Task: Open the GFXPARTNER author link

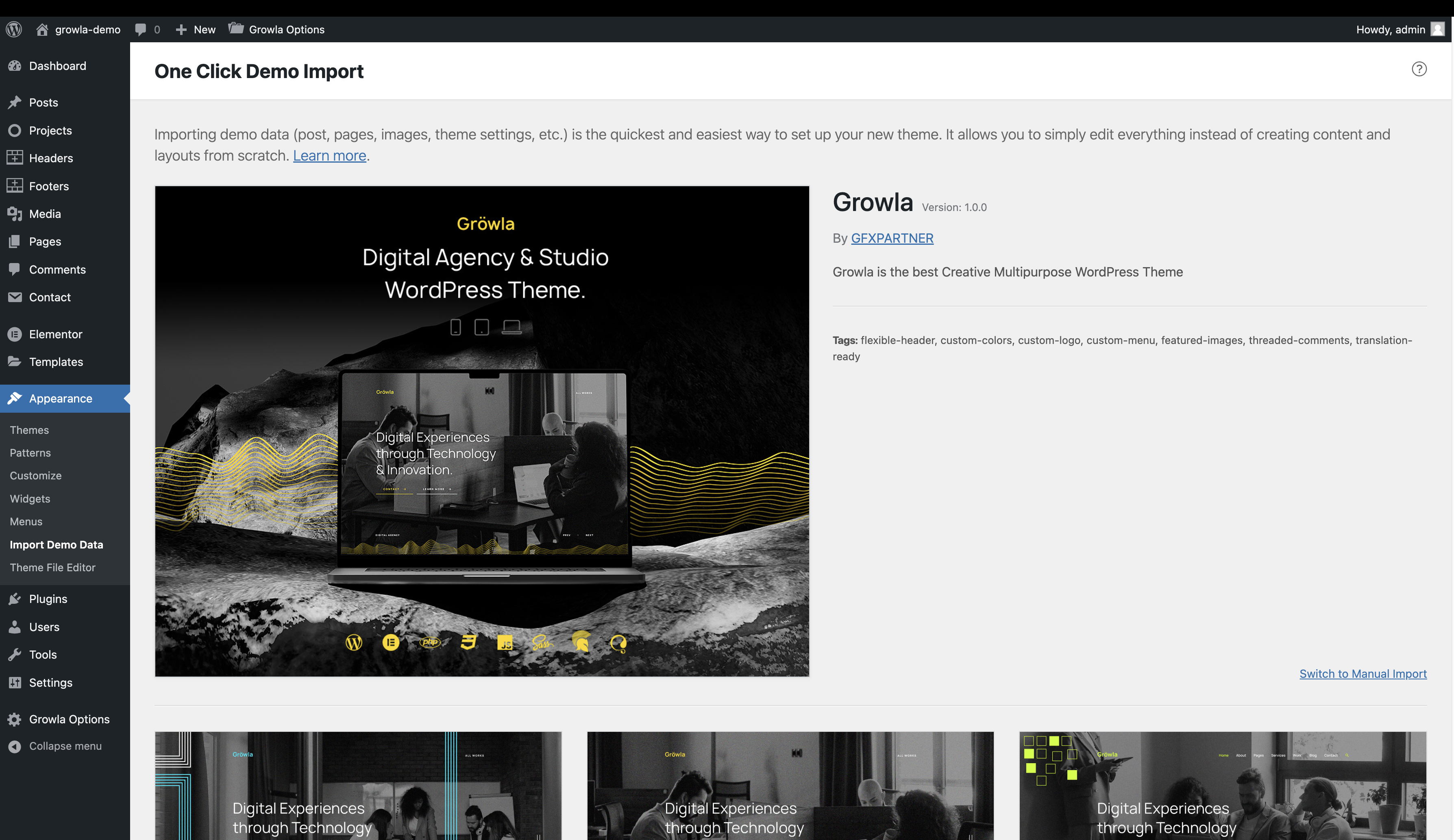Action: point(892,238)
